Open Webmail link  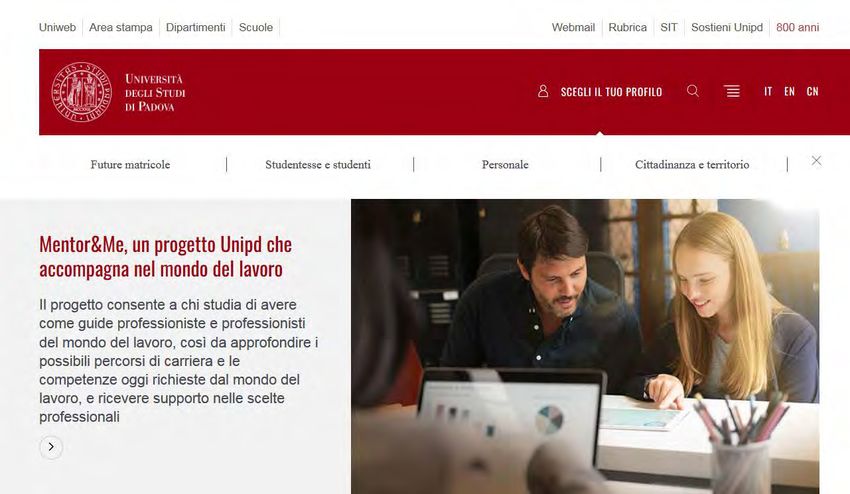tap(573, 27)
